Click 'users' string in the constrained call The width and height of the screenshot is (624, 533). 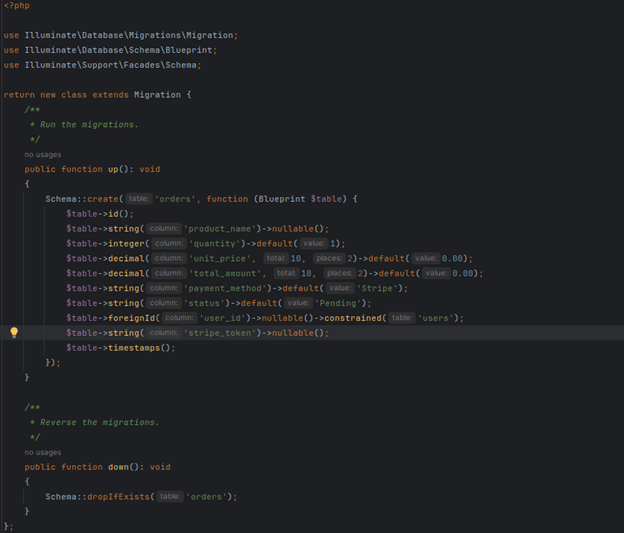click(438, 318)
